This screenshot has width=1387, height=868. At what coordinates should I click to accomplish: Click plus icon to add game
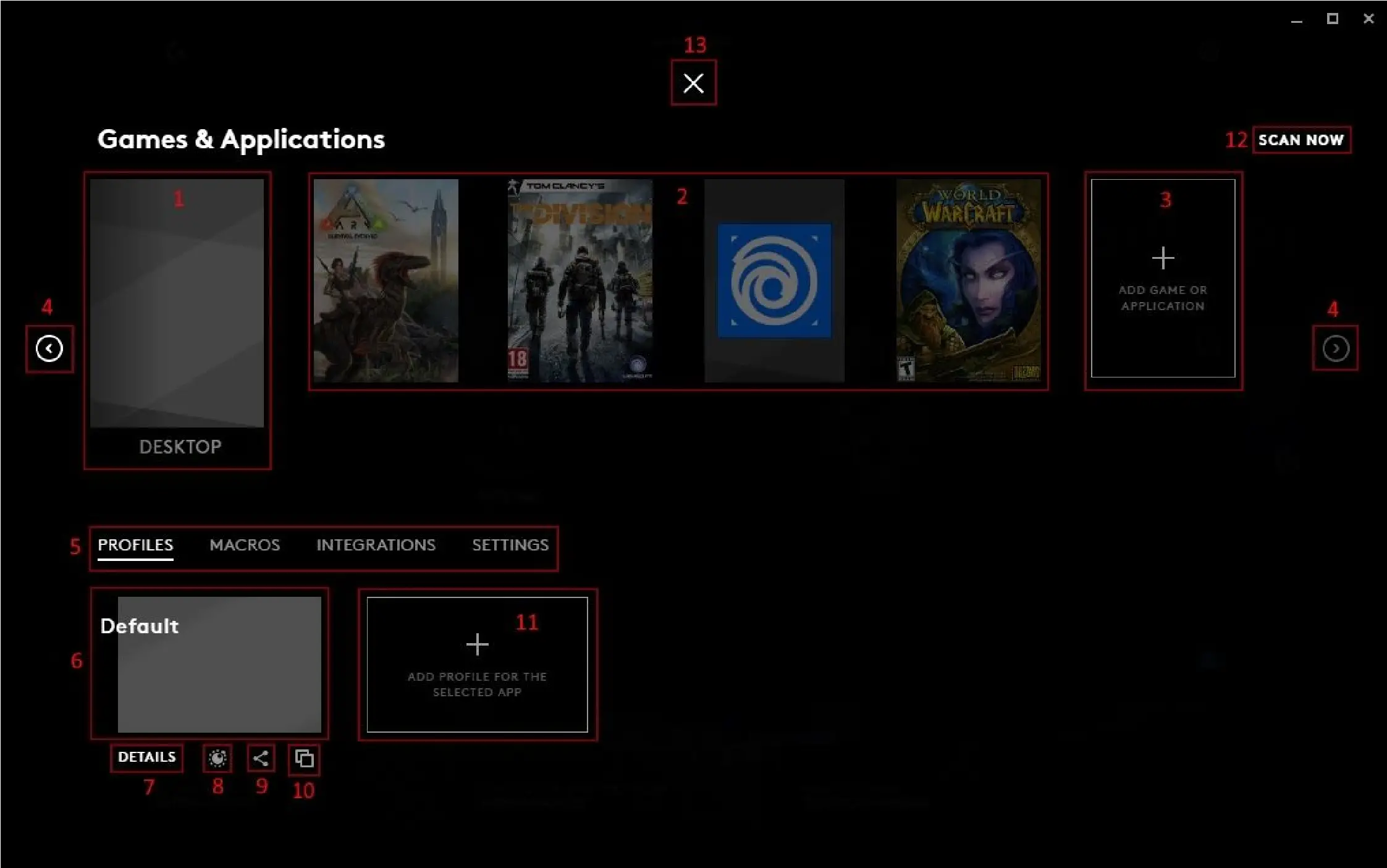pos(1163,258)
